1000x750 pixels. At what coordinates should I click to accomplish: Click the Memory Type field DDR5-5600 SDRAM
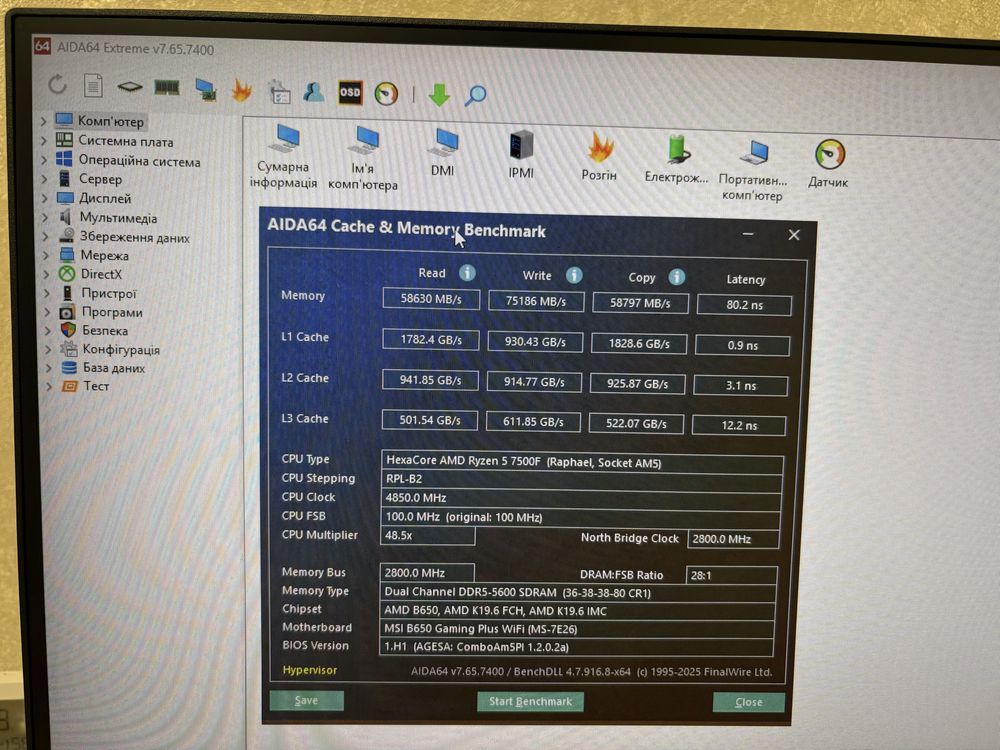578,592
